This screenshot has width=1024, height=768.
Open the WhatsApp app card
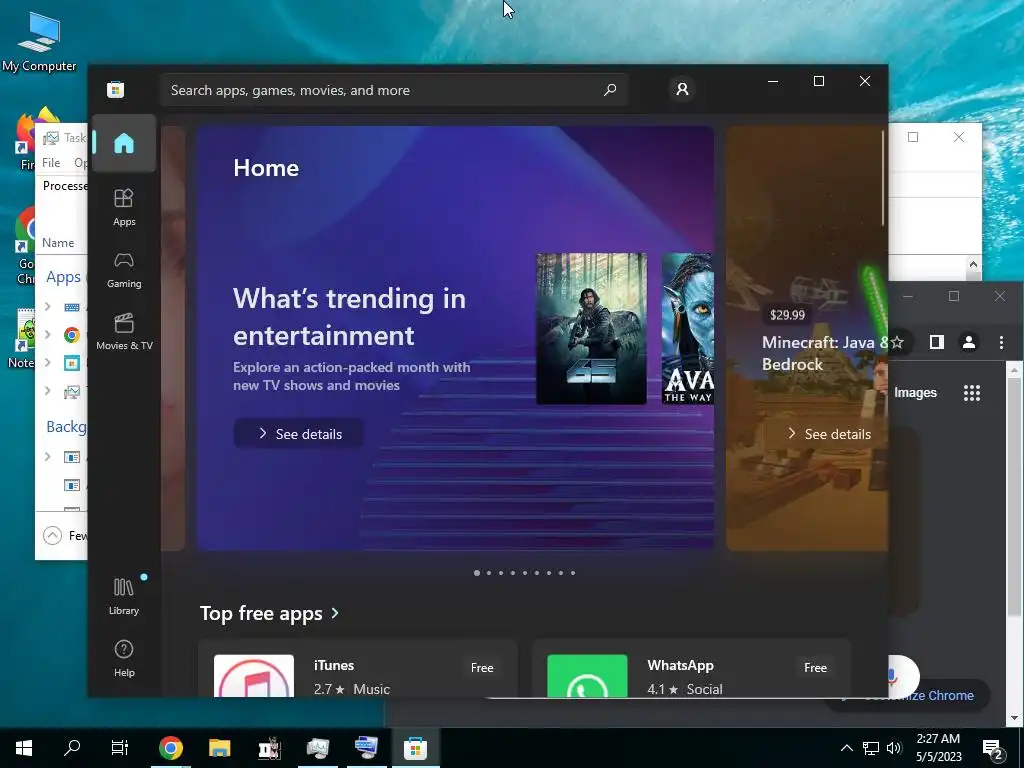(x=691, y=668)
